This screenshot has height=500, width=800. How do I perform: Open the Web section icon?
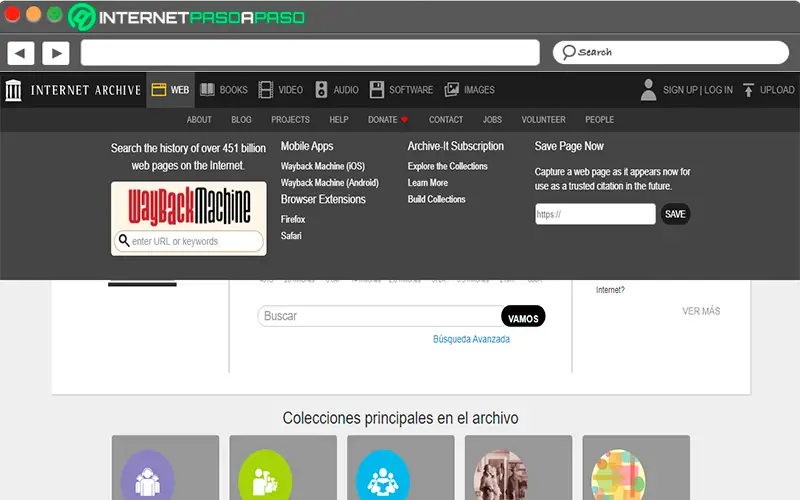[159, 90]
